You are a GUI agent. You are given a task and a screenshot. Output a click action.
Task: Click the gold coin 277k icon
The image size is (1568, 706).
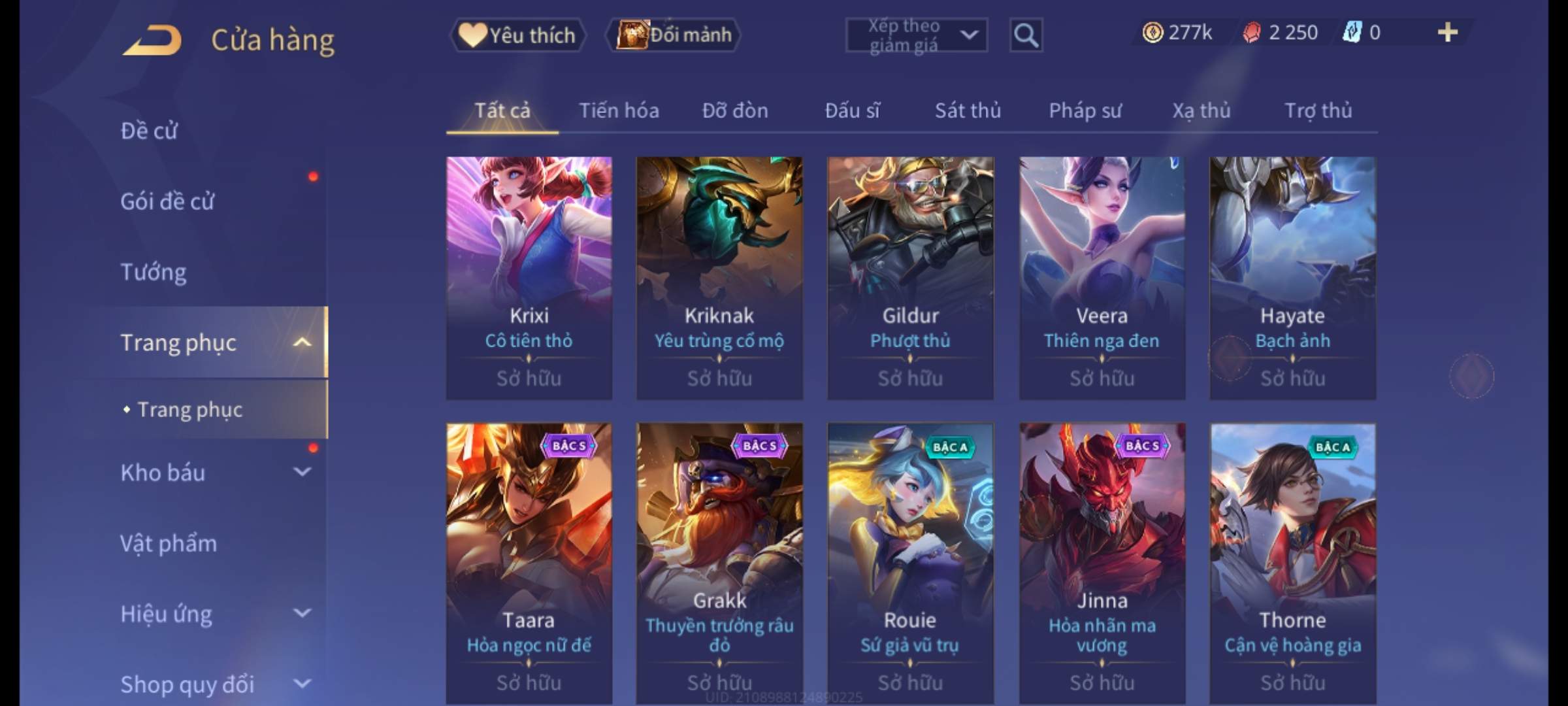1152,33
